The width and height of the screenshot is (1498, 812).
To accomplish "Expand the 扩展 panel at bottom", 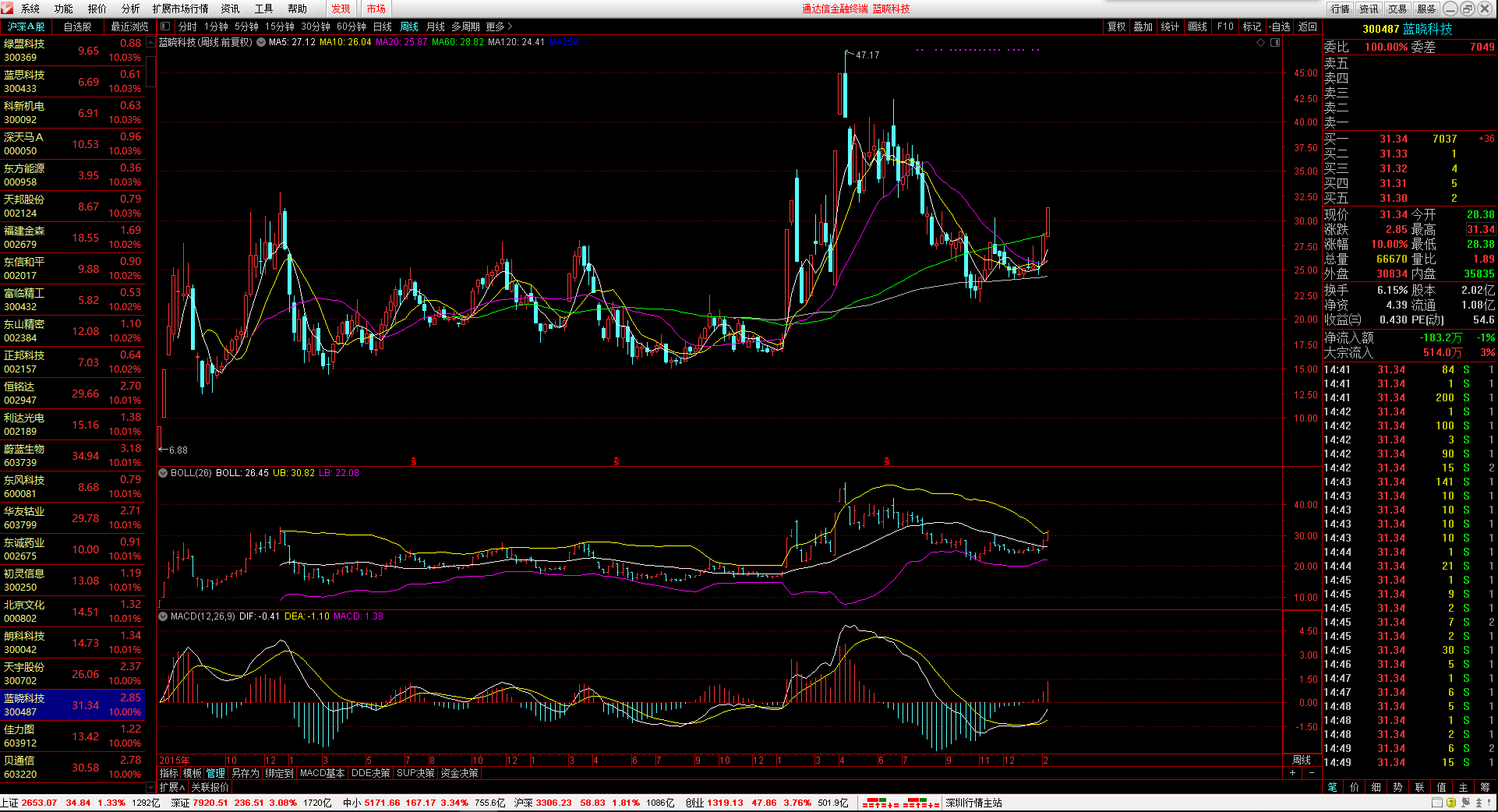I will click(172, 787).
